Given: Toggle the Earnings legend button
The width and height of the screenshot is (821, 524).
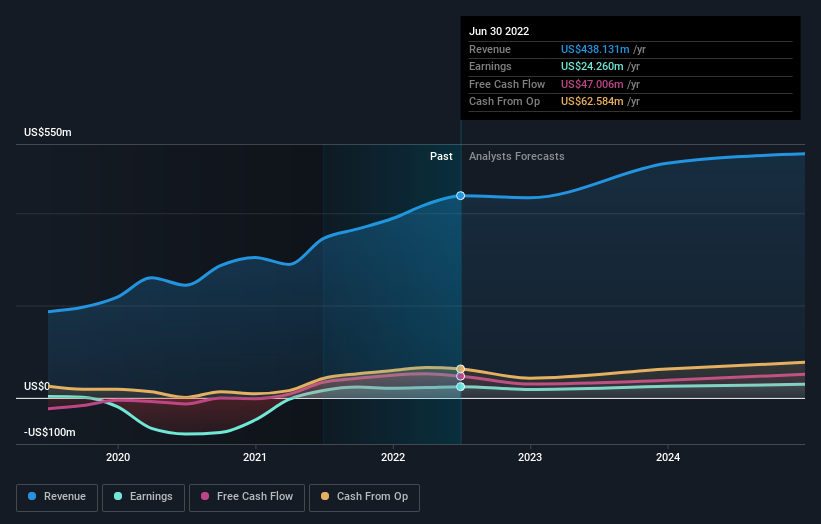Looking at the screenshot, I should (x=143, y=497).
